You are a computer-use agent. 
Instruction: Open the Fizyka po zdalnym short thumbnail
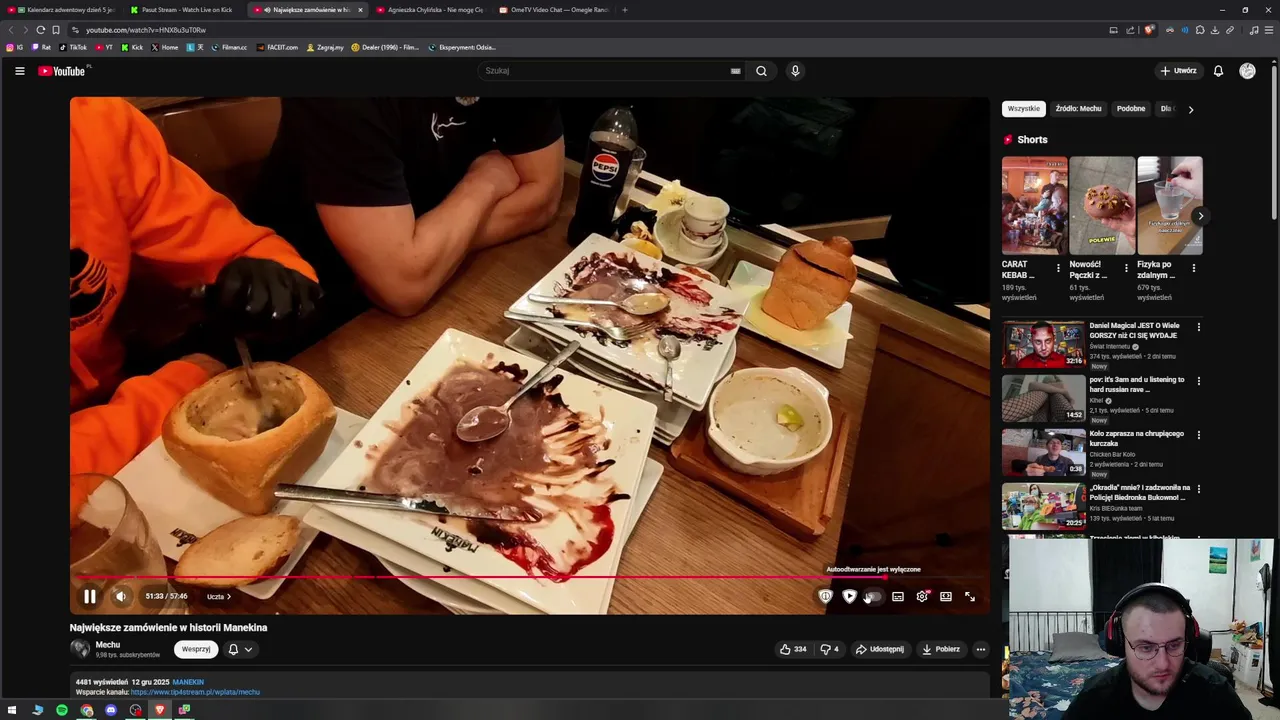[1169, 205]
